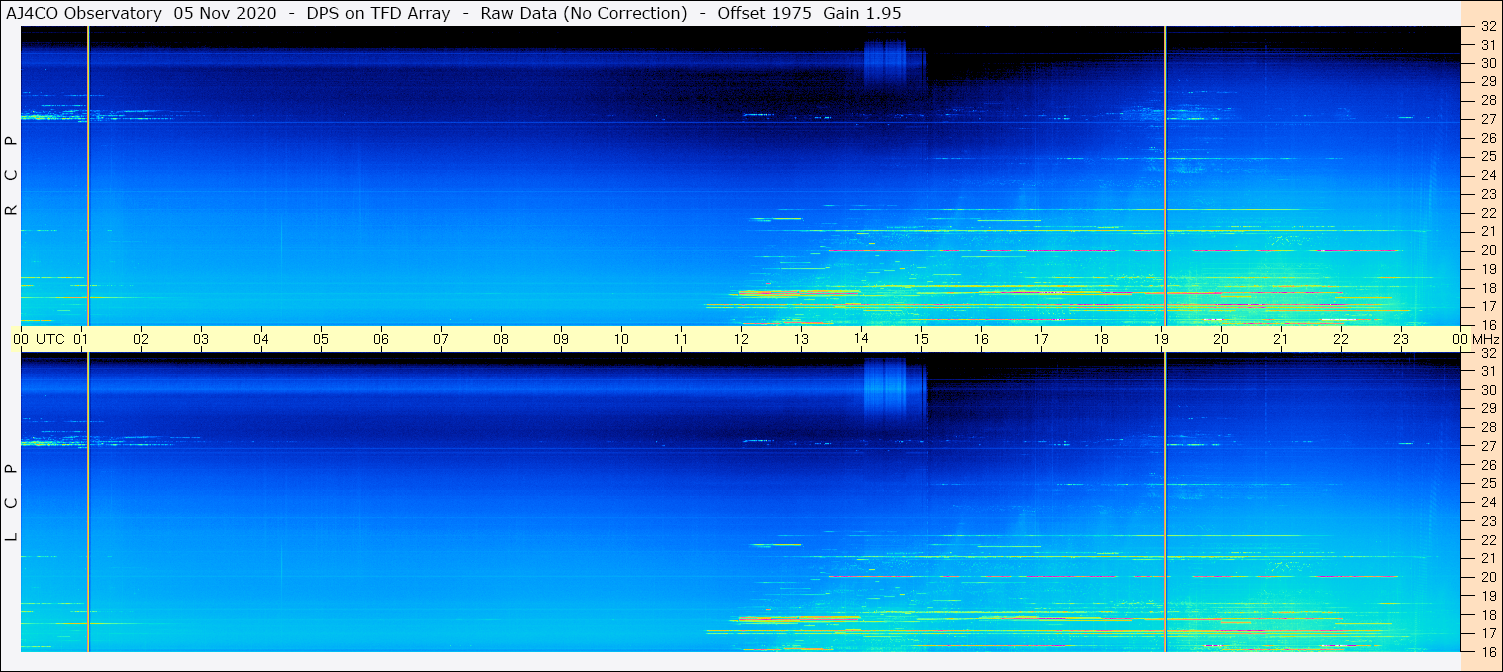Click the 16 MHz tick label of RCP panel
This screenshot has height=672, width=1503.
[1488, 325]
